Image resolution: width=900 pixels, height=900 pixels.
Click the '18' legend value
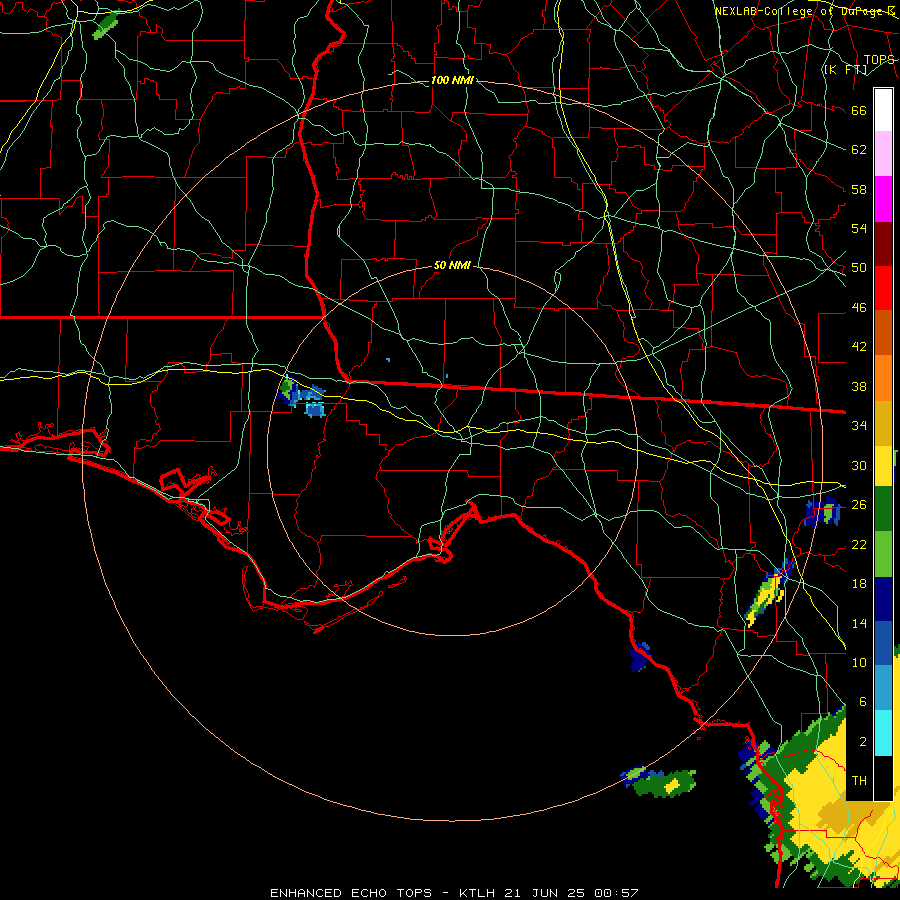pos(859,584)
